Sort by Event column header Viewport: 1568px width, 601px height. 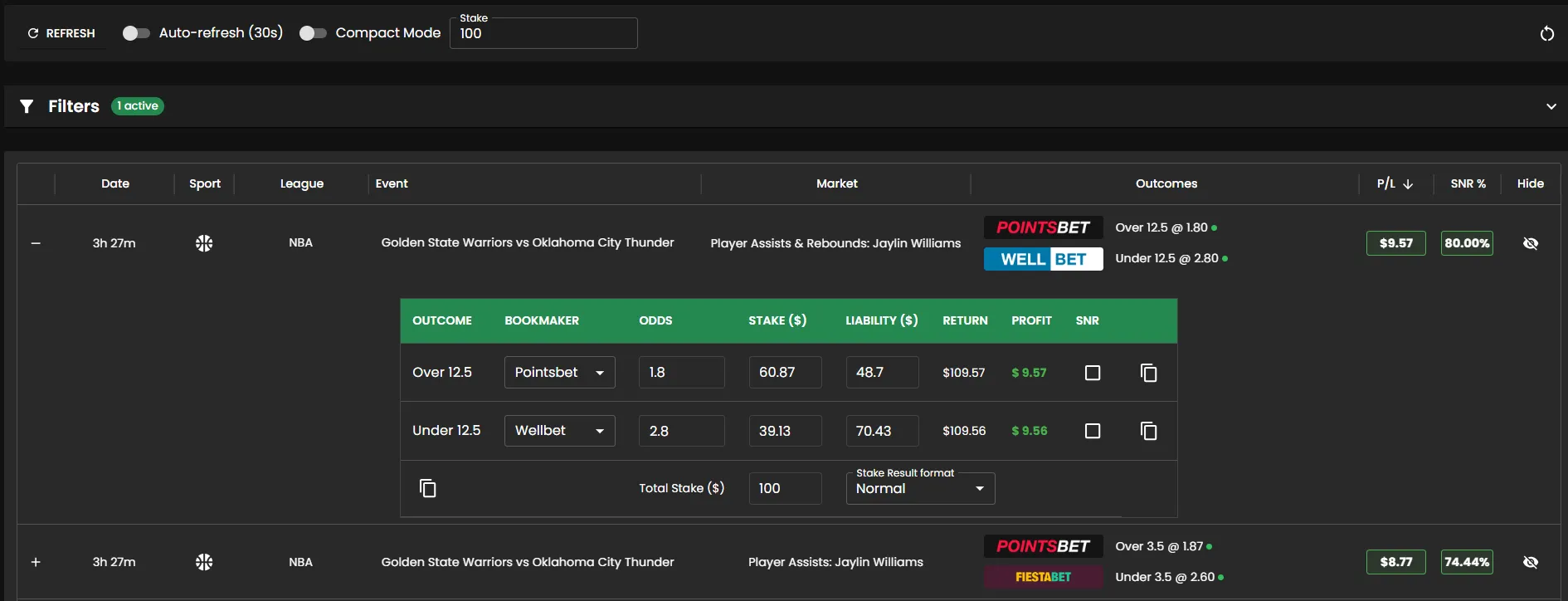coord(392,183)
